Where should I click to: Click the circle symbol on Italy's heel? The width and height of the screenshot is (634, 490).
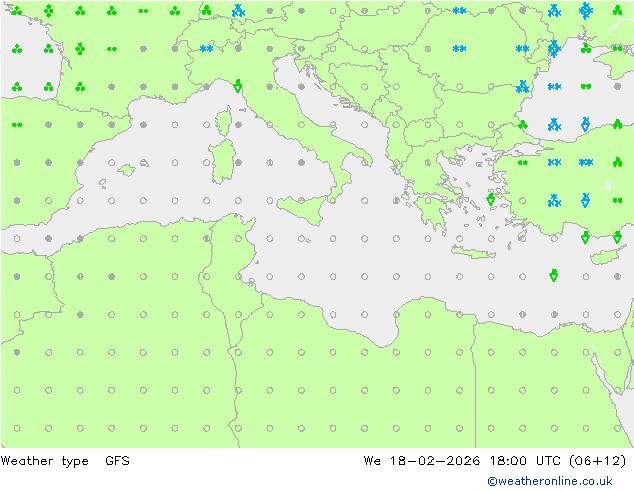(x=365, y=163)
